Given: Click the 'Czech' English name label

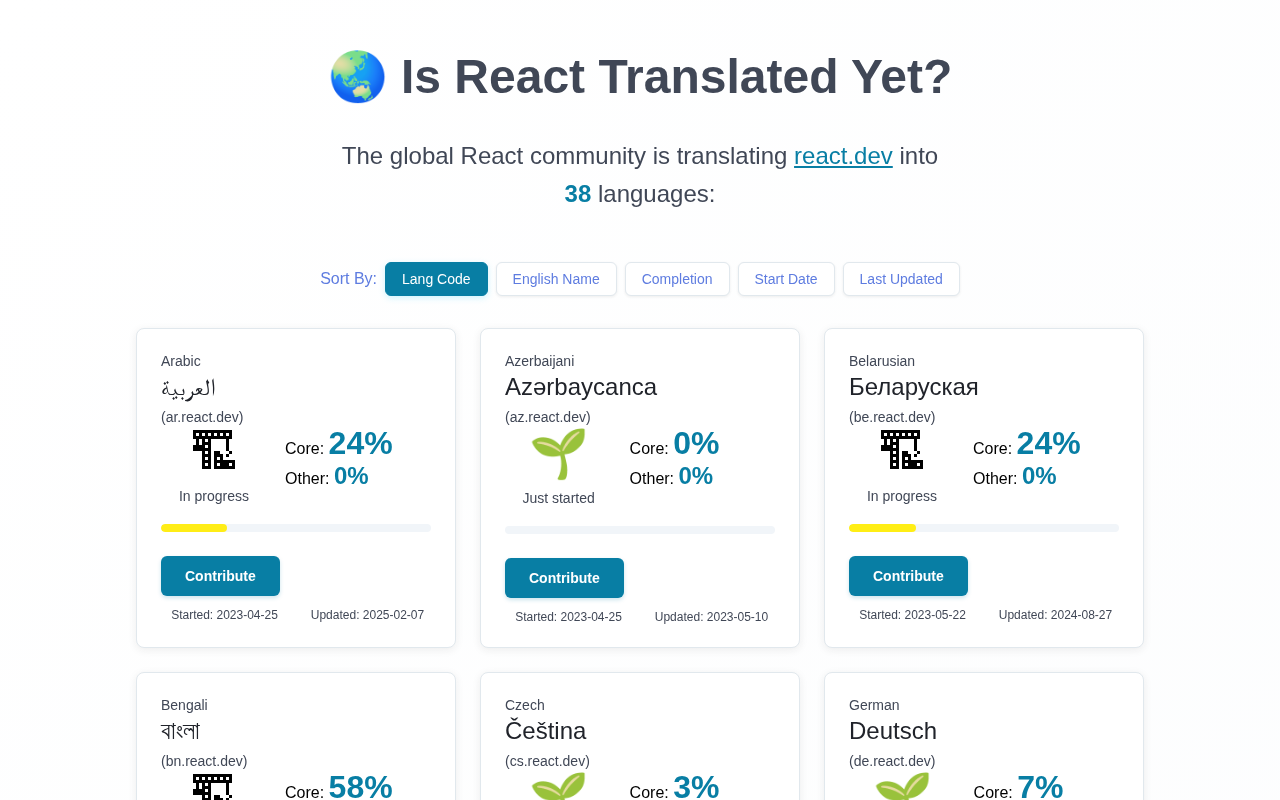Looking at the screenshot, I should click(x=525, y=705).
